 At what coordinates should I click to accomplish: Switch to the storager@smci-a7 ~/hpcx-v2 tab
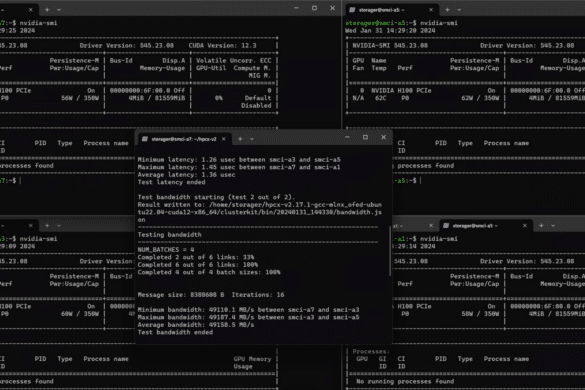184,139
